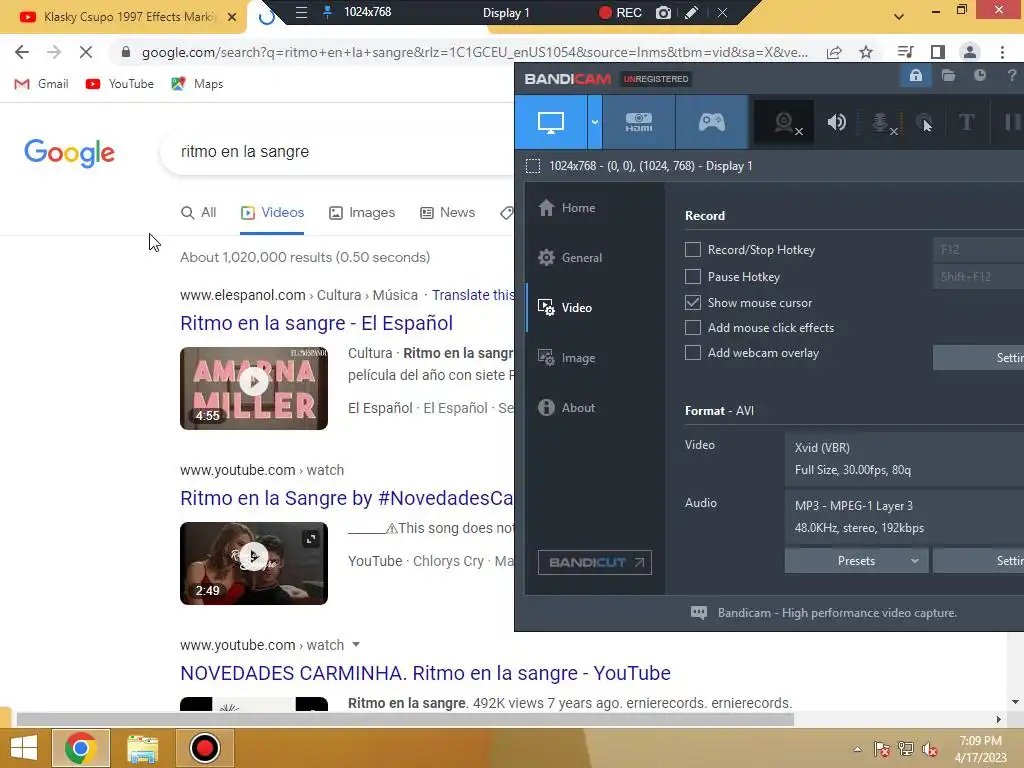Viewport: 1024px width, 768px height.
Task: Open the Gmail bookmark
Action: point(41,84)
